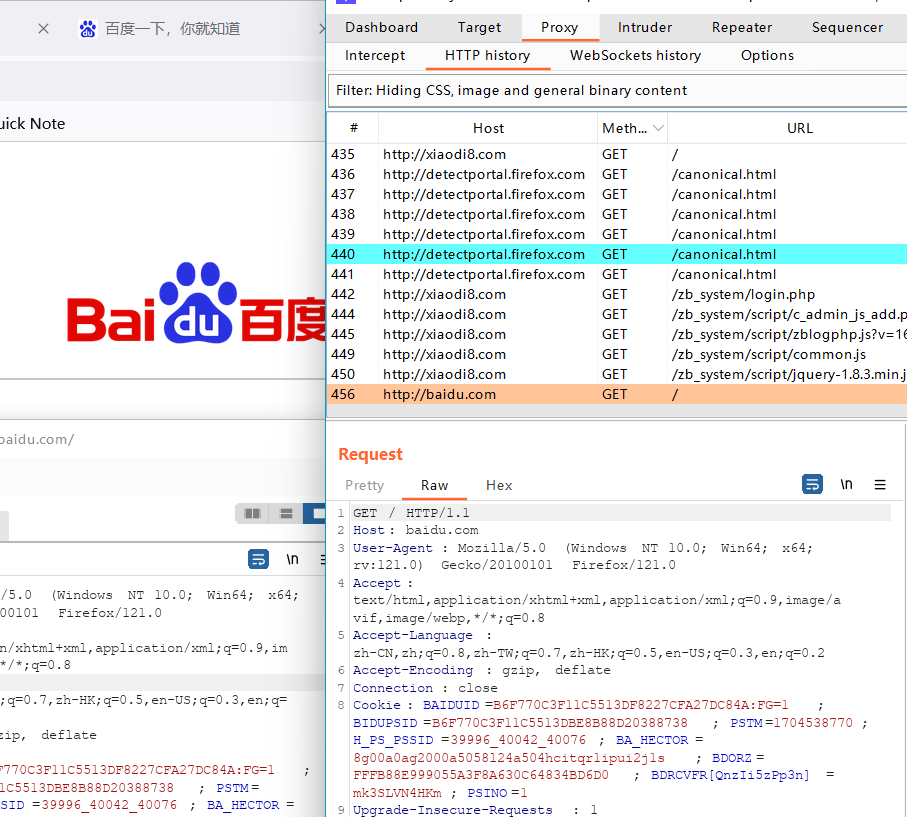Image resolution: width=907 pixels, height=817 pixels.
Task: Select history row number 439
Action: pos(617,234)
